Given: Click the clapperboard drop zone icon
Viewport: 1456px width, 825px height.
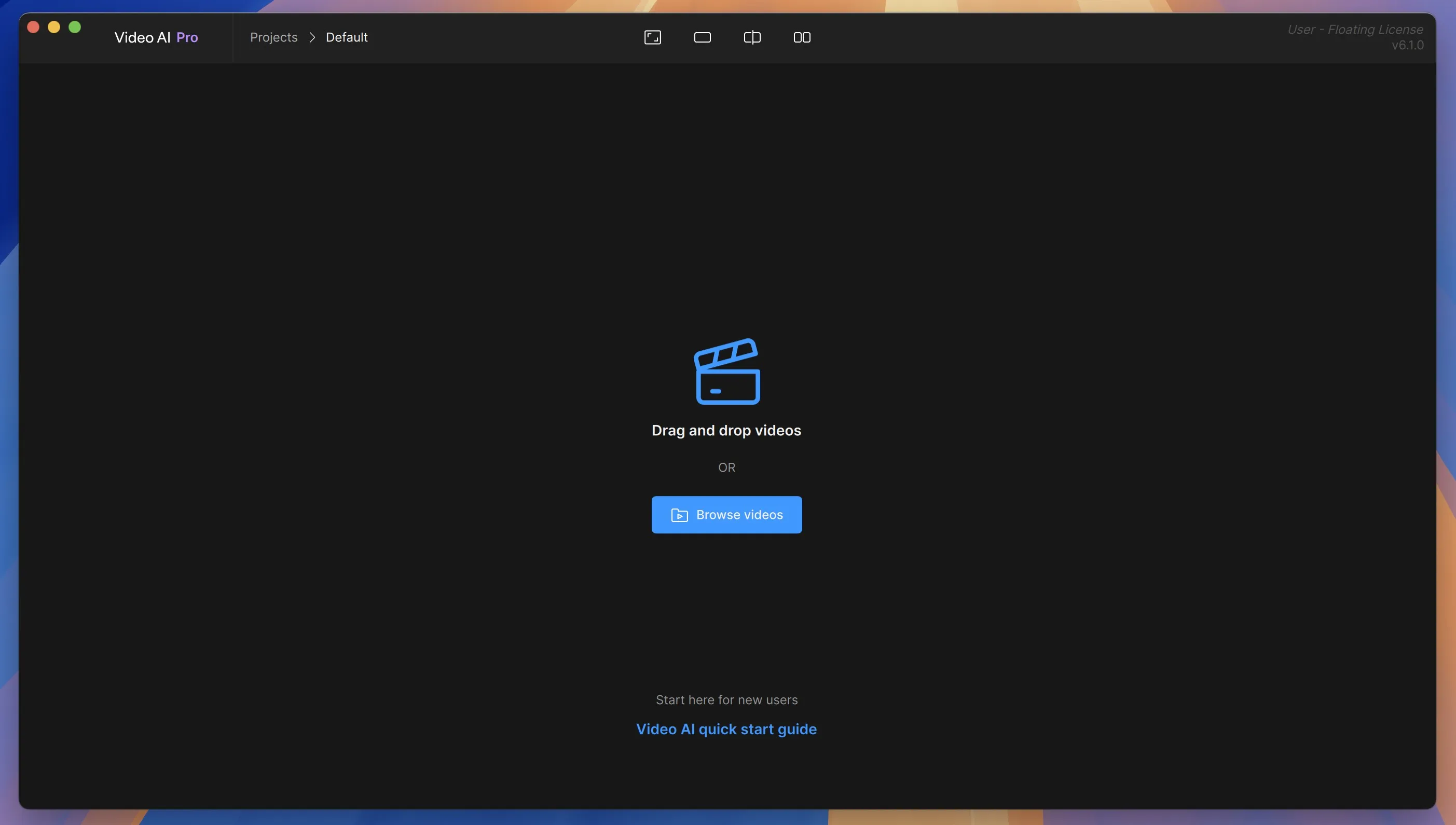Looking at the screenshot, I should [727, 371].
